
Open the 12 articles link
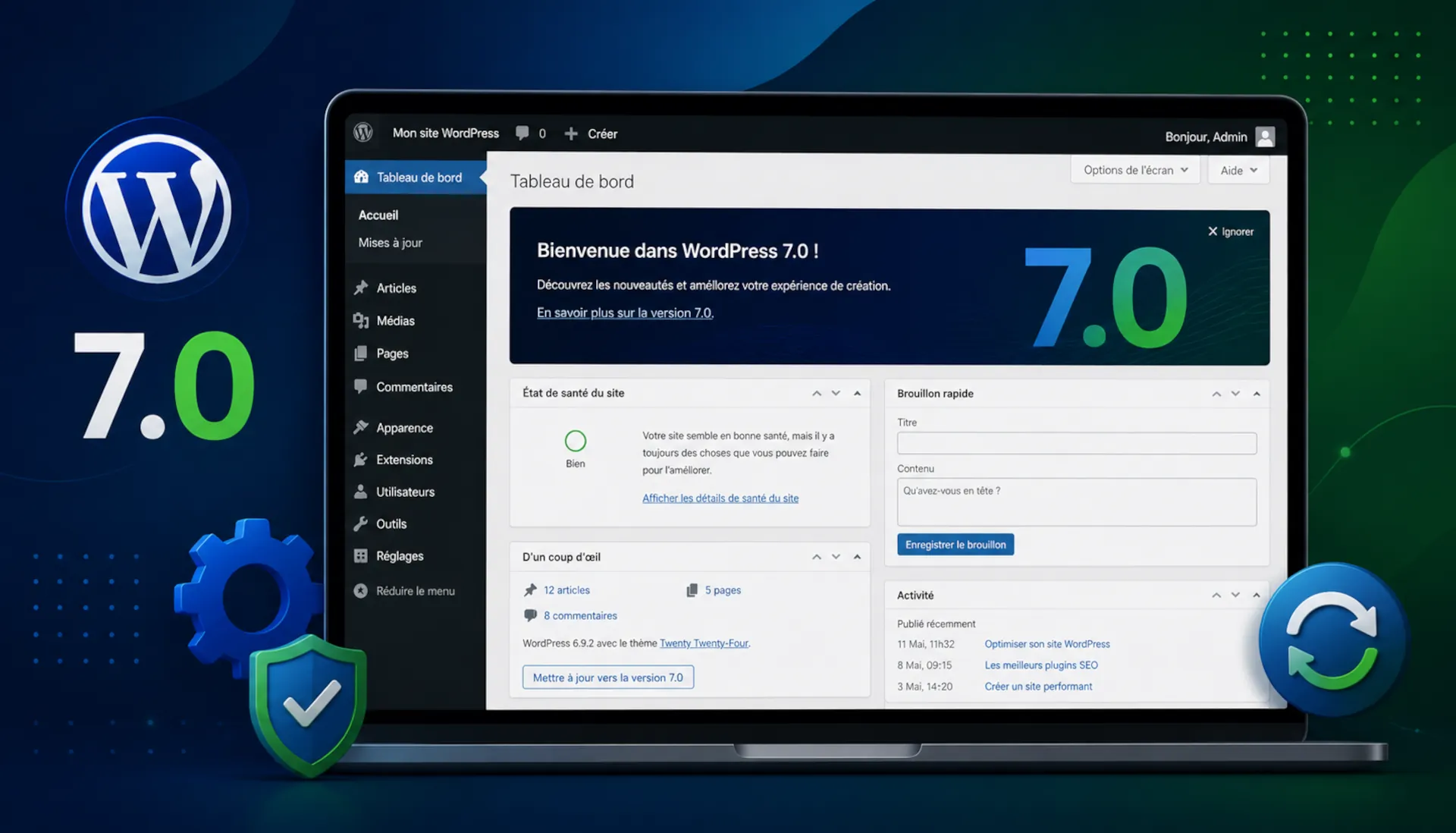[x=566, y=589]
